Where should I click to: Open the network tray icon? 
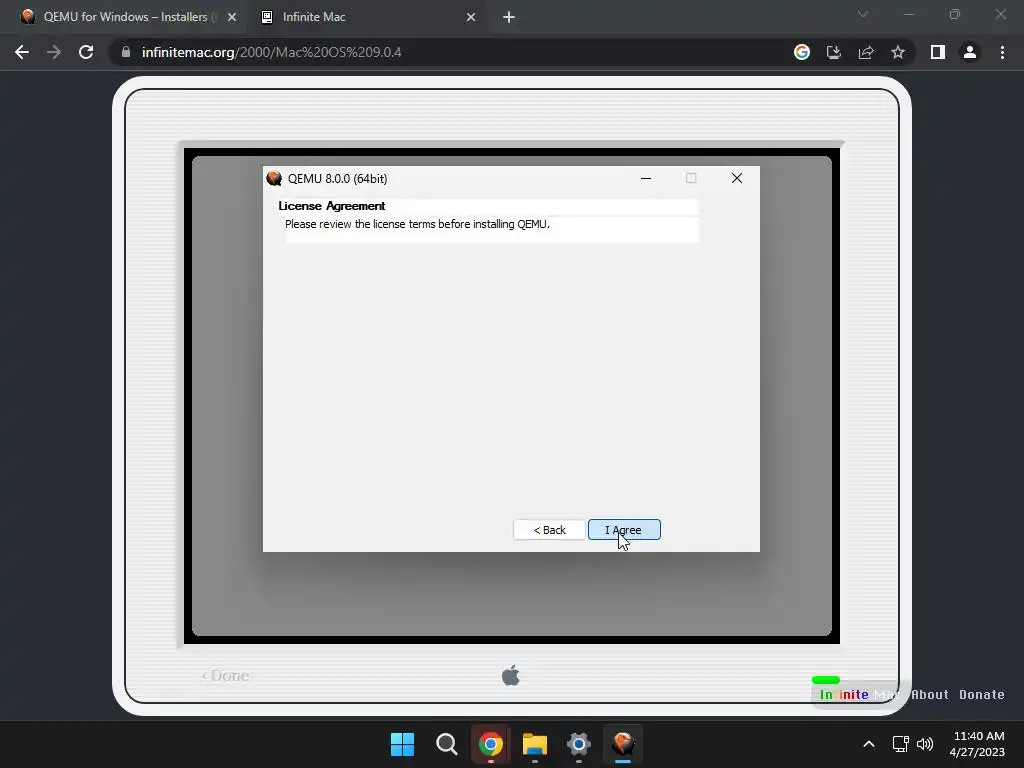pyautogui.click(x=901, y=744)
